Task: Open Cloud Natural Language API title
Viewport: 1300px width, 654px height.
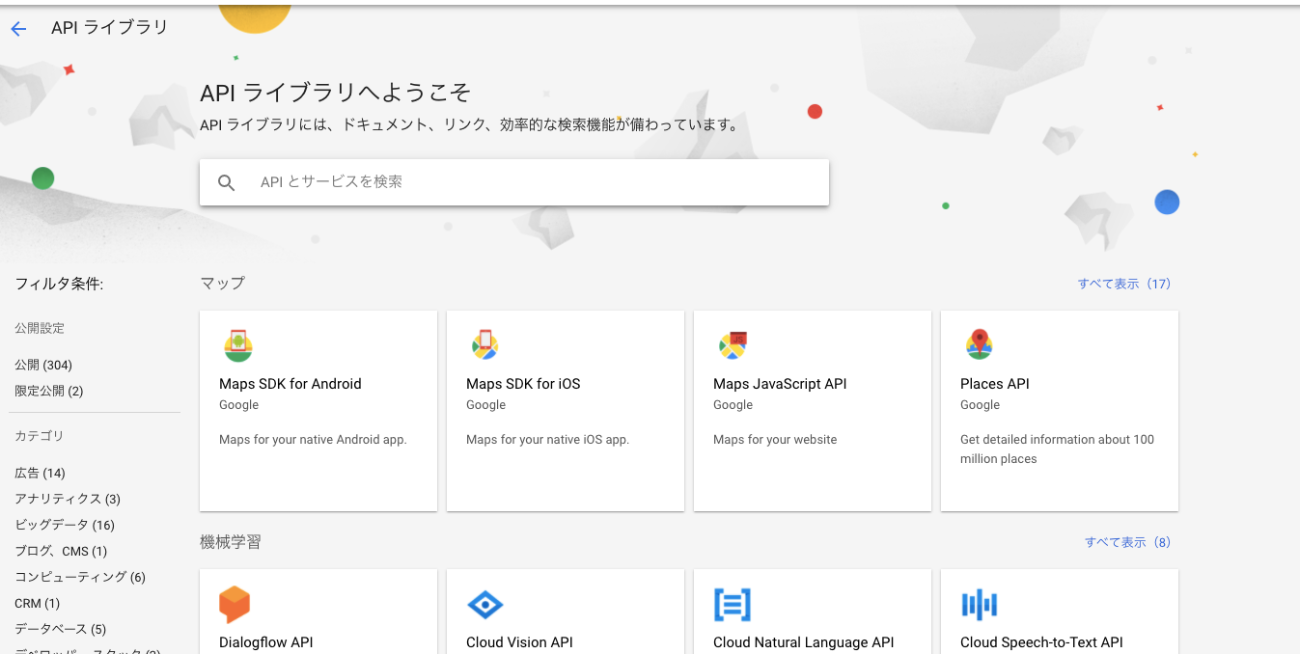Action: coord(803,643)
